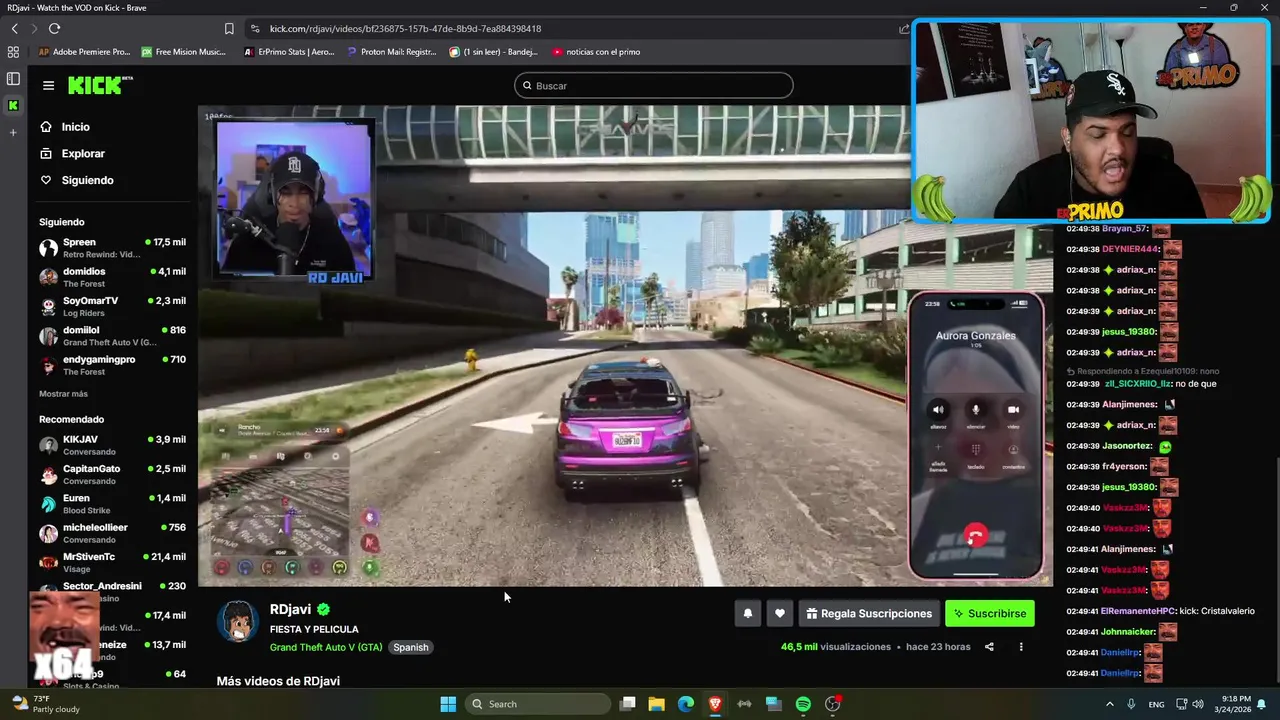Open Euren recommended channel
Screen dimensions: 1280x720
[x=112, y=504]
